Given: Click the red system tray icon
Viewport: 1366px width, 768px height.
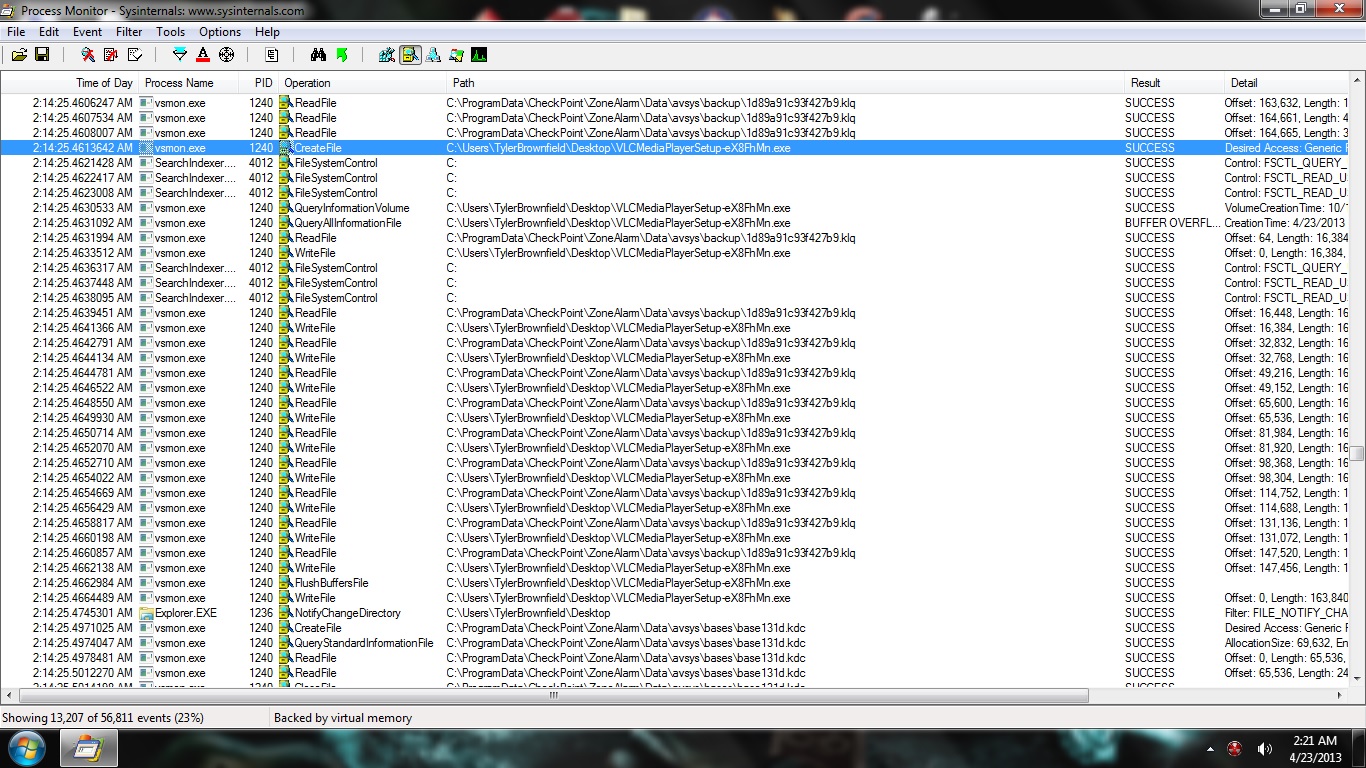Looking at the screenshot, I should click(1236, 749).
